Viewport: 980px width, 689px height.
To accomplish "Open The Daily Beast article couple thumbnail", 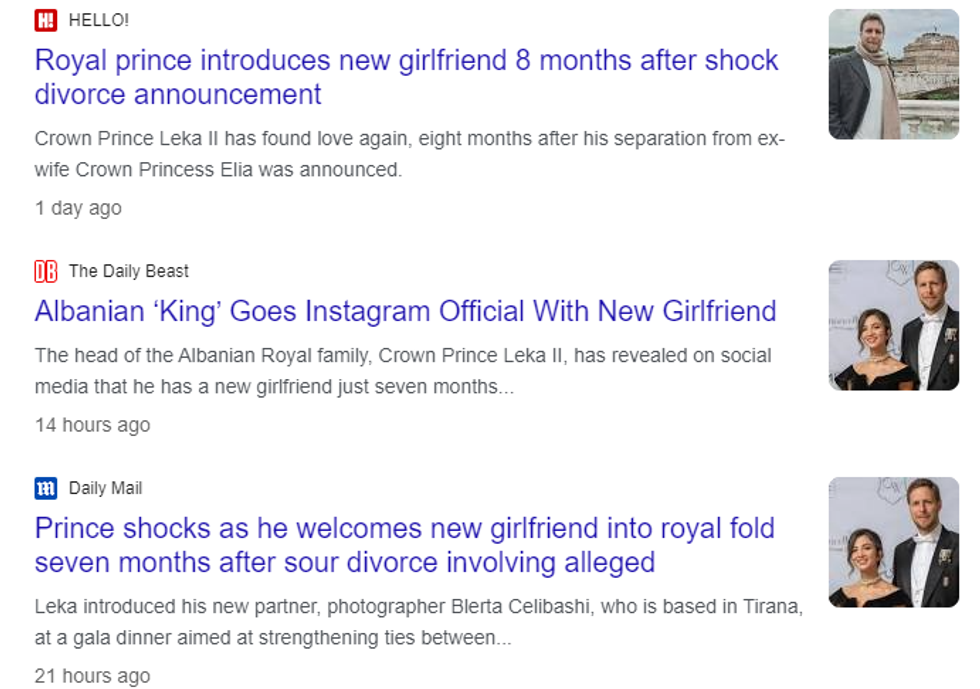I will point(893,325).
